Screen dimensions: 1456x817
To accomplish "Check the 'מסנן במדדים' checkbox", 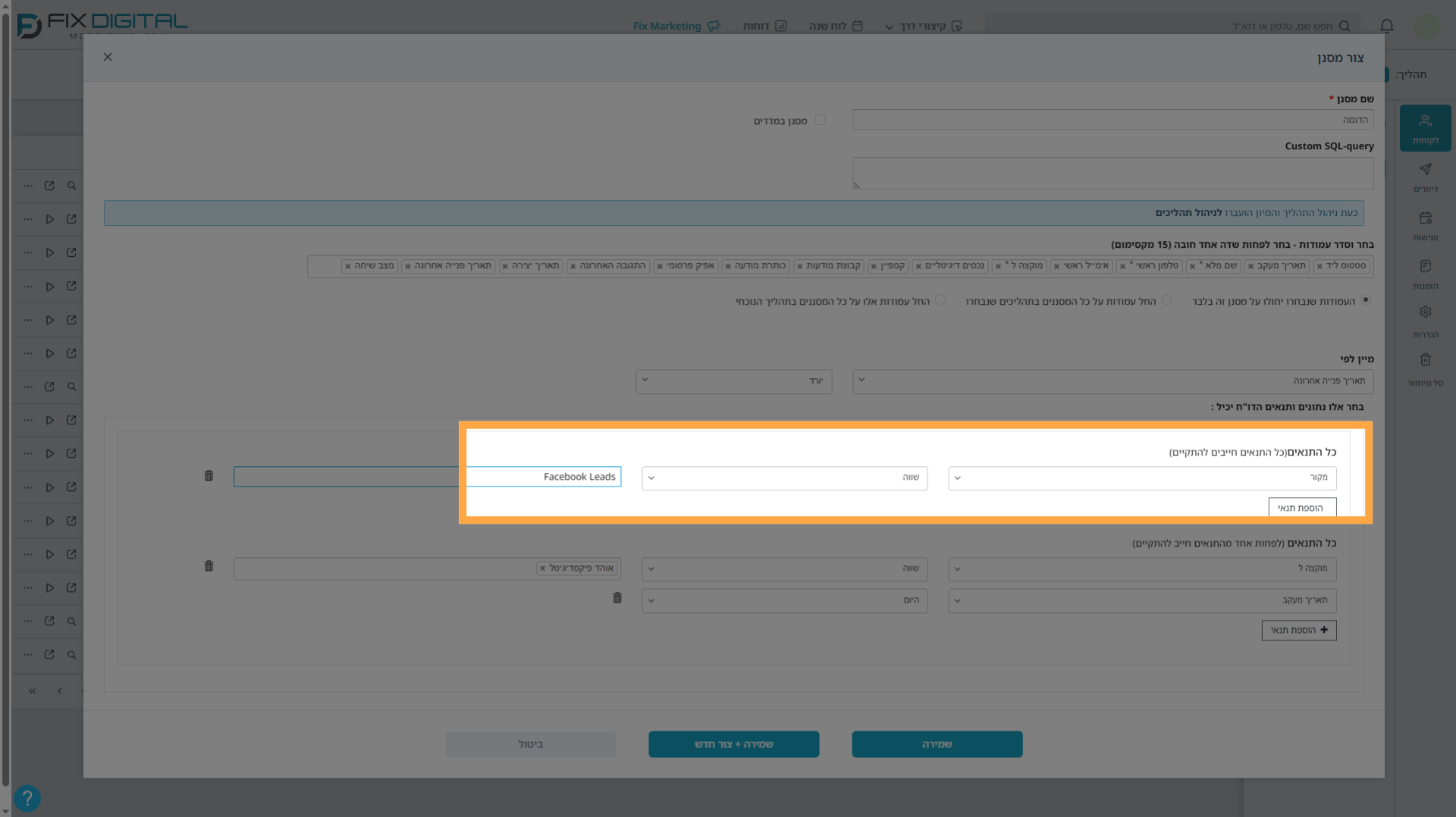I will coord(820,120).
